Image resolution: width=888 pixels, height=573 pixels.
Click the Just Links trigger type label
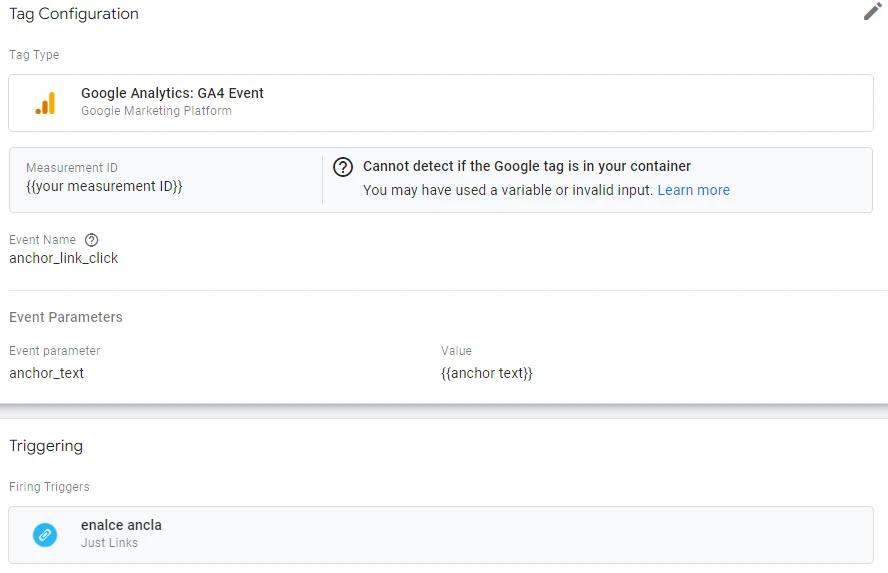point(109,543)
